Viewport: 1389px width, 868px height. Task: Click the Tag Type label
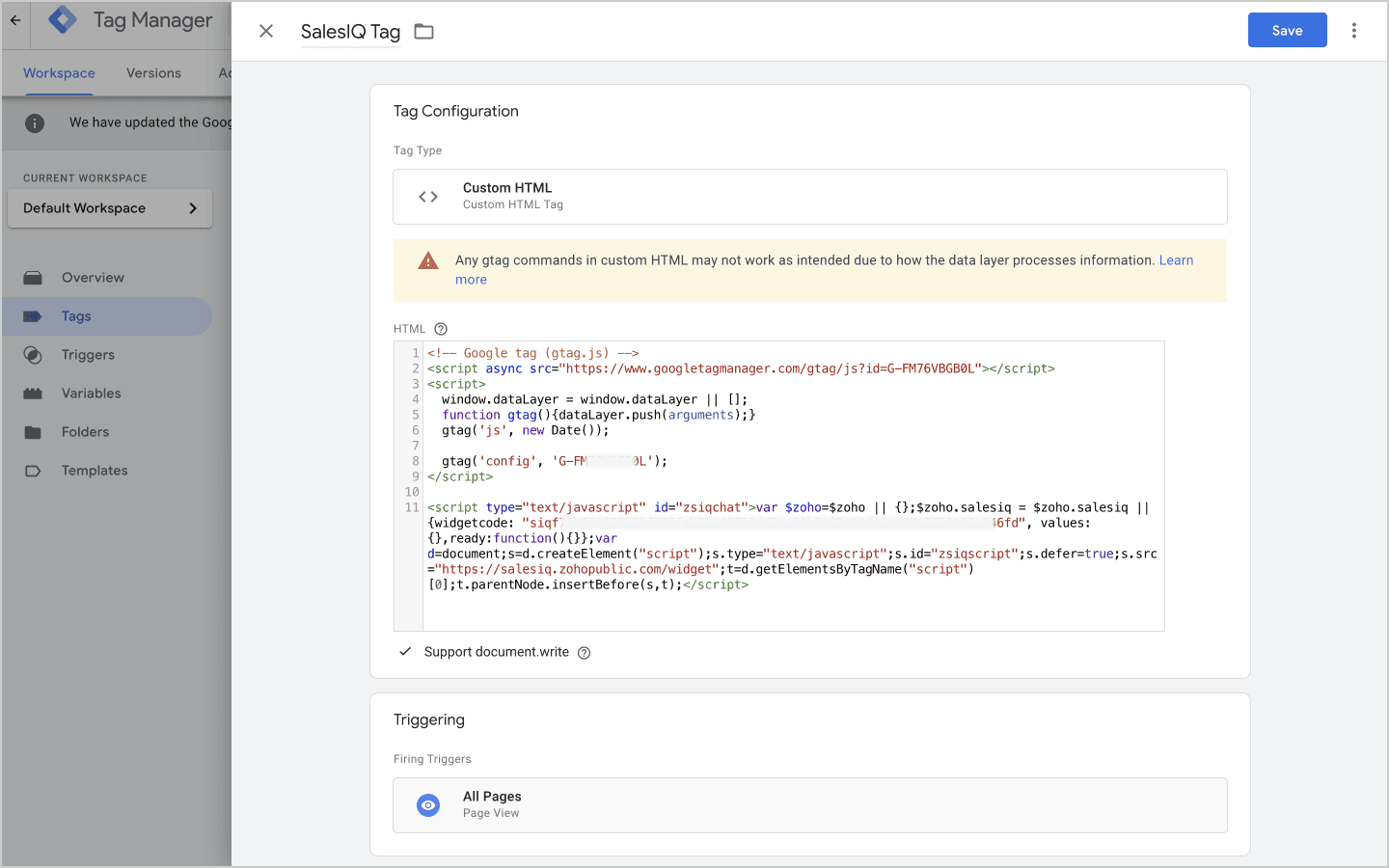(x=418, y=150)
